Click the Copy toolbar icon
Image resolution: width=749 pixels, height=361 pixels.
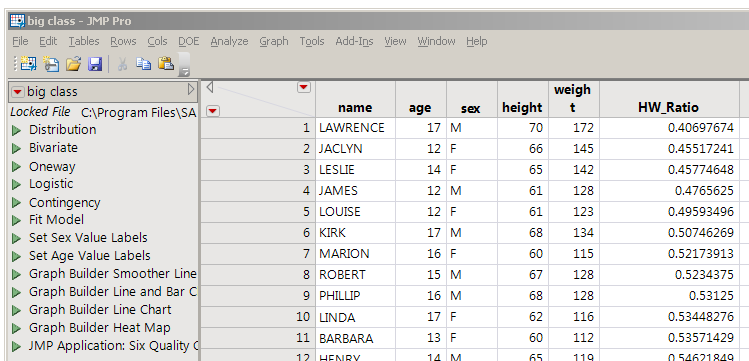click(x=143, y=64)
